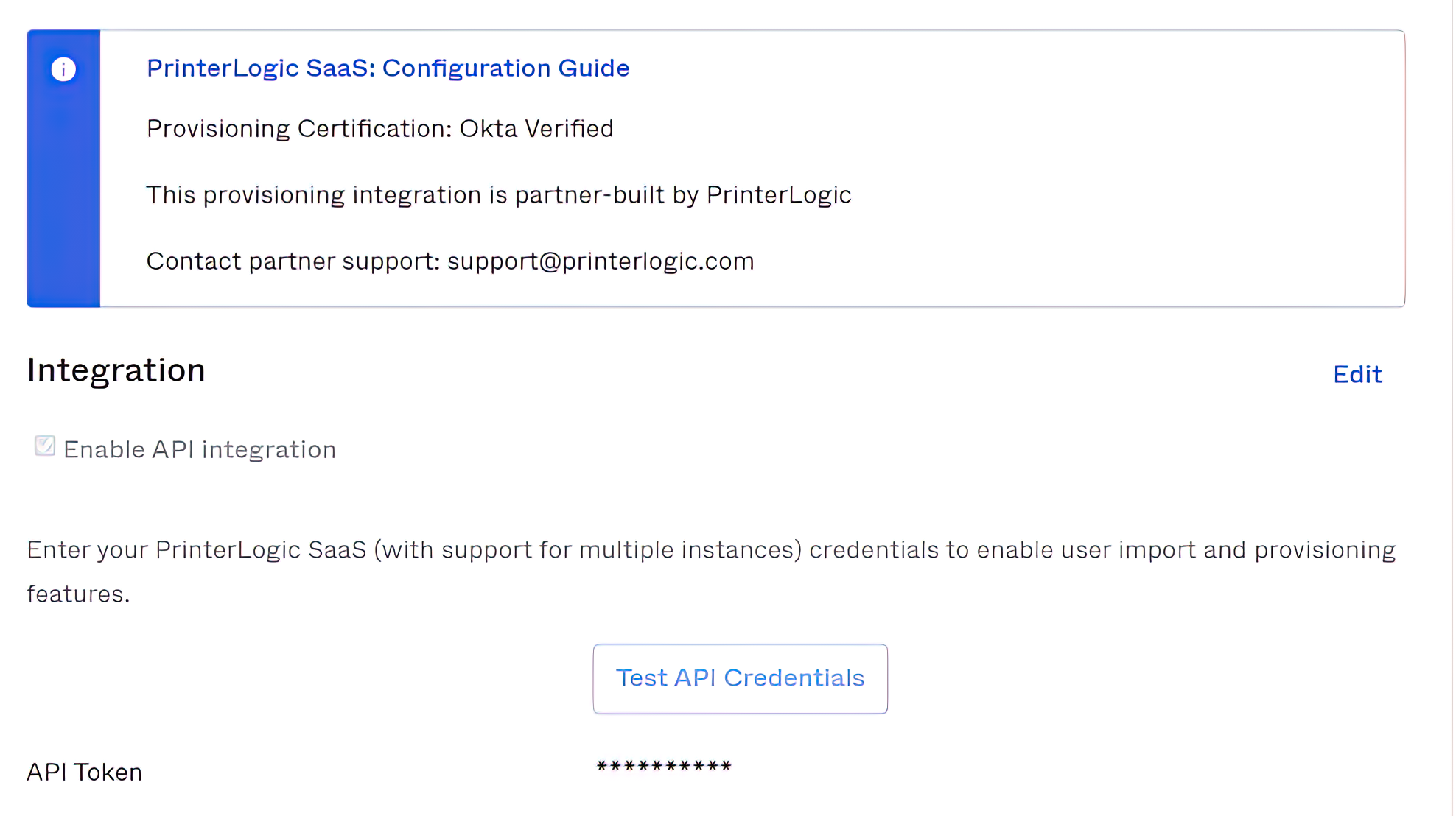The width and height of the screenshot is (1456, 816).
Task: Click the word features ending the description
Action: tap(77, 594)
